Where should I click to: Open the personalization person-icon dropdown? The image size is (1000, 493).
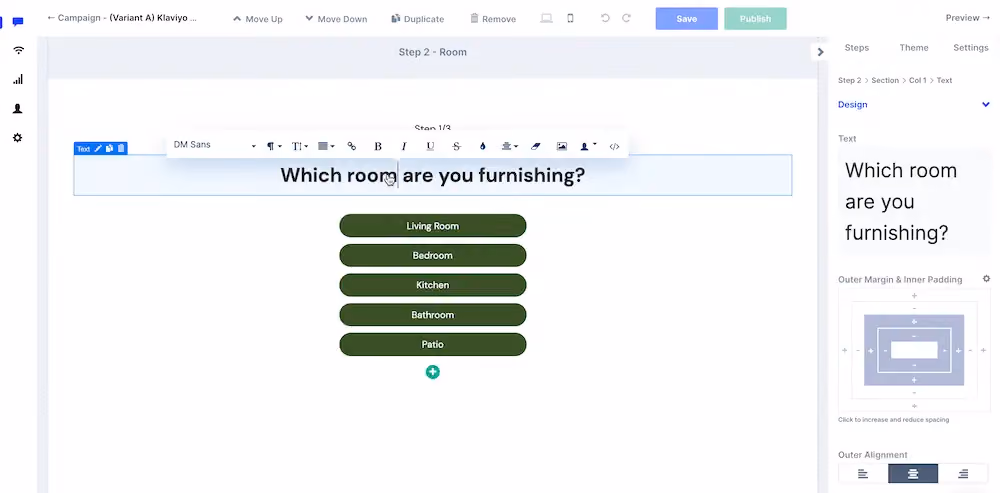(x=588, y=146)
